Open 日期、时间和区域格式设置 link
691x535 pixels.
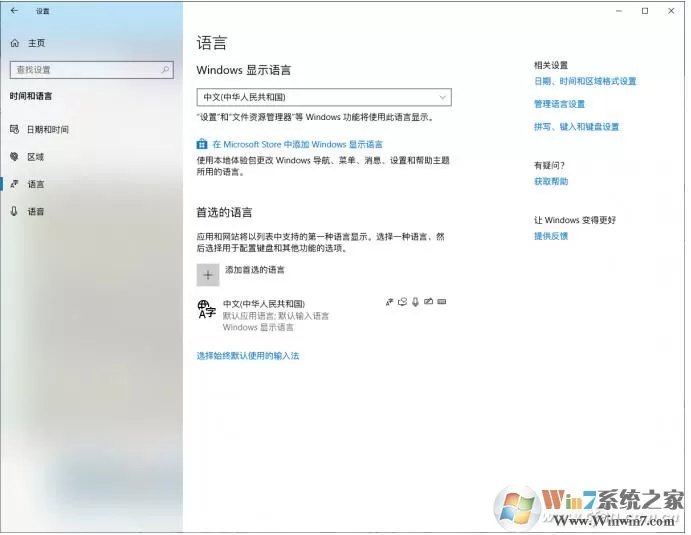pyautogui.click(x=585, y=81)
